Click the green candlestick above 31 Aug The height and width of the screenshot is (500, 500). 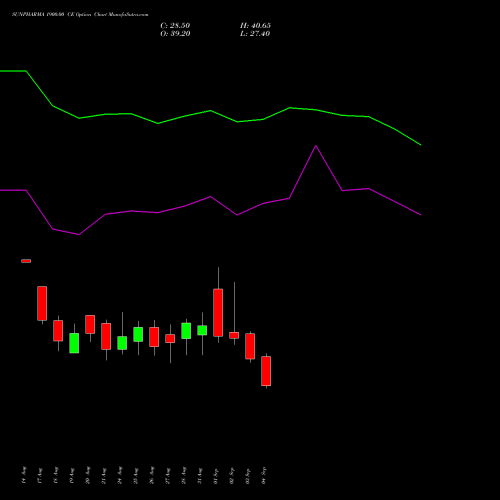202,330
